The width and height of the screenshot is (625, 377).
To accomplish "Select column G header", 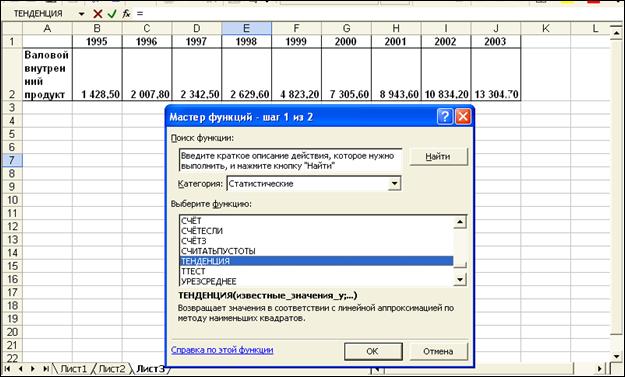I will [x=346, y=28].
